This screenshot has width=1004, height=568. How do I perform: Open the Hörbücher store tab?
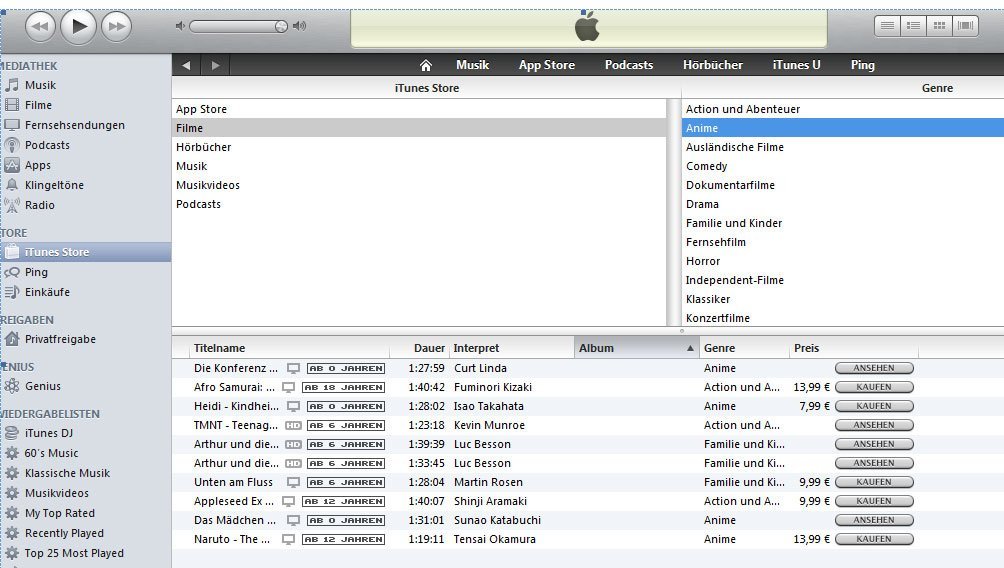(x=712, y=65)
